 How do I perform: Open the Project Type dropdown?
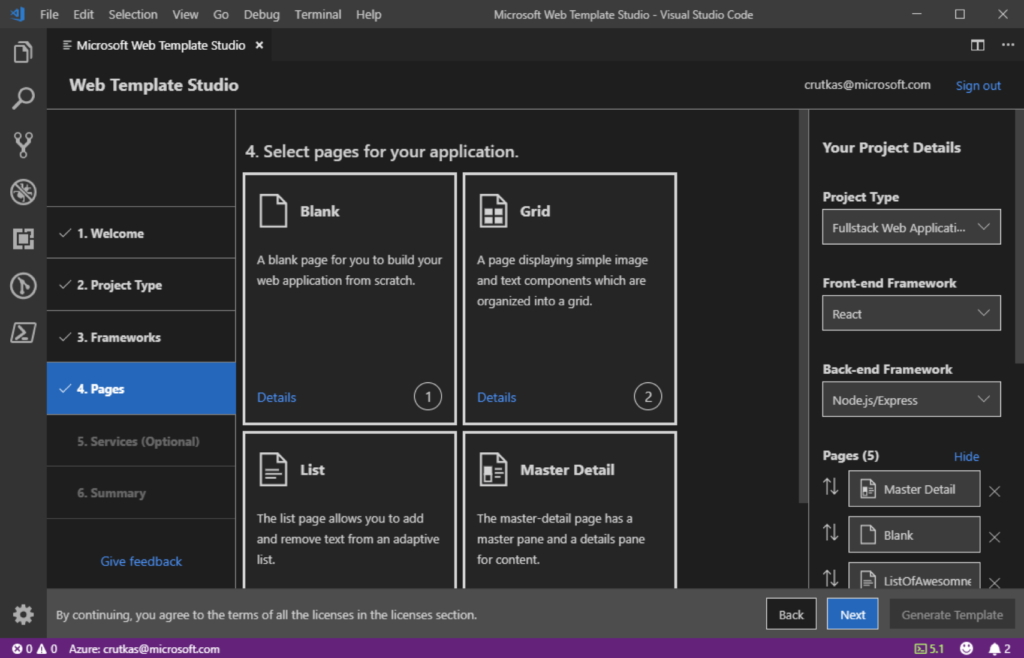point(911,227)
